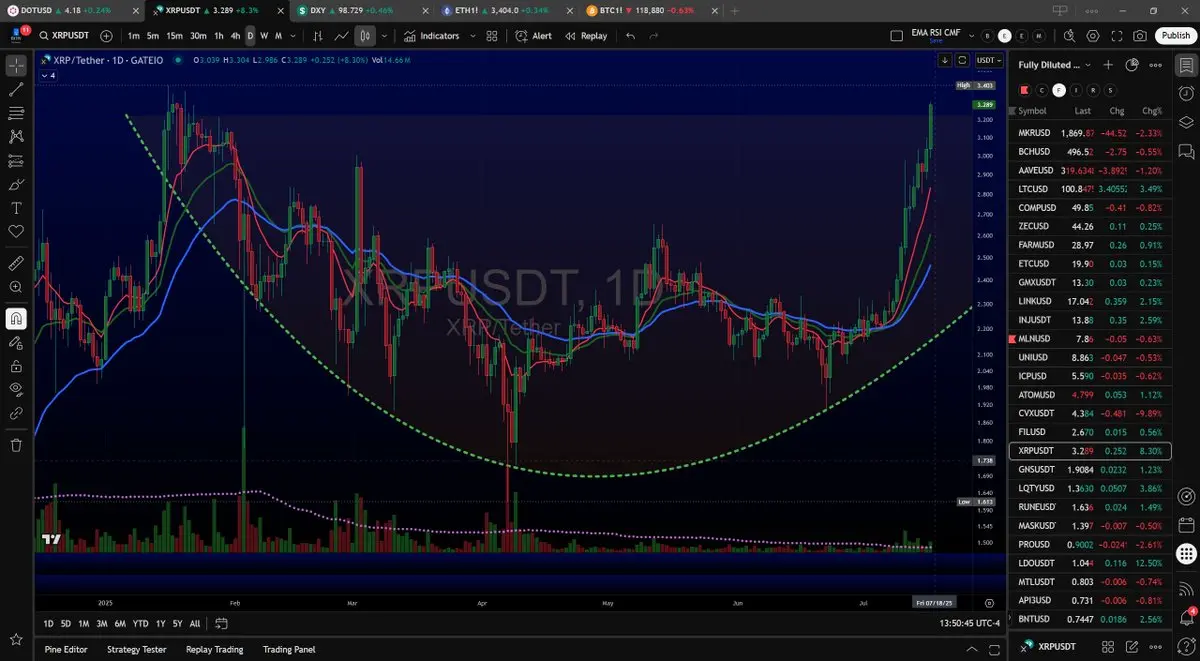Select the trend line drawing tool

click(x=16, y=90)
